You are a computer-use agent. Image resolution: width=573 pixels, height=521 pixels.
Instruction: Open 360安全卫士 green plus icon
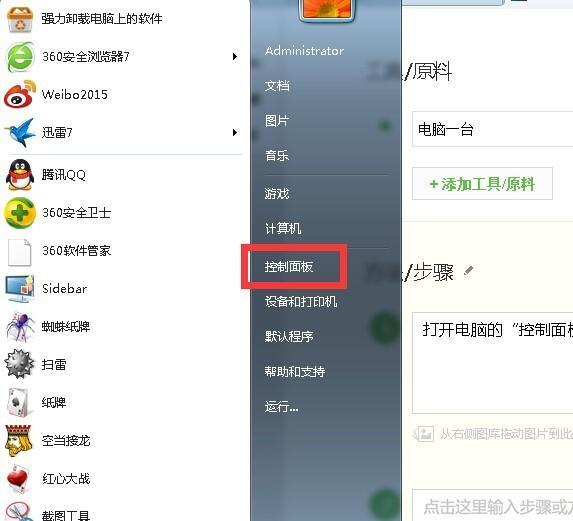point(20,213)
